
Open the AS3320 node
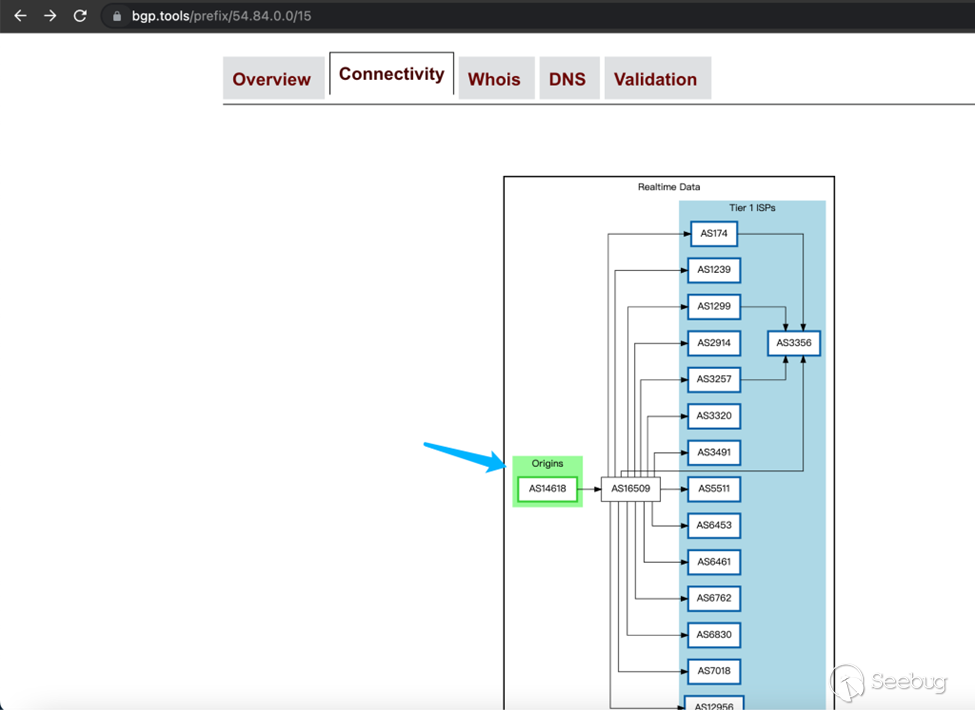tap(714, 416)
